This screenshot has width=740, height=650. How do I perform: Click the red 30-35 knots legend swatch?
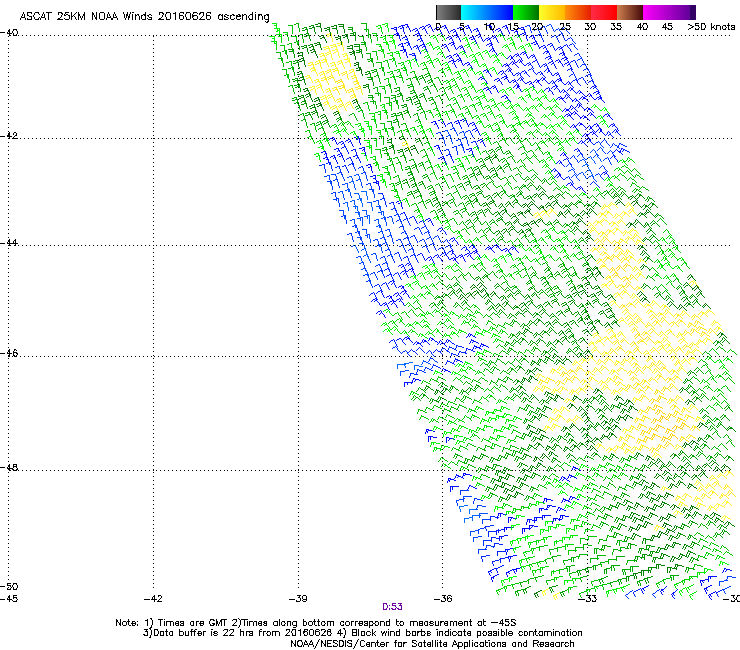(604, 12)
